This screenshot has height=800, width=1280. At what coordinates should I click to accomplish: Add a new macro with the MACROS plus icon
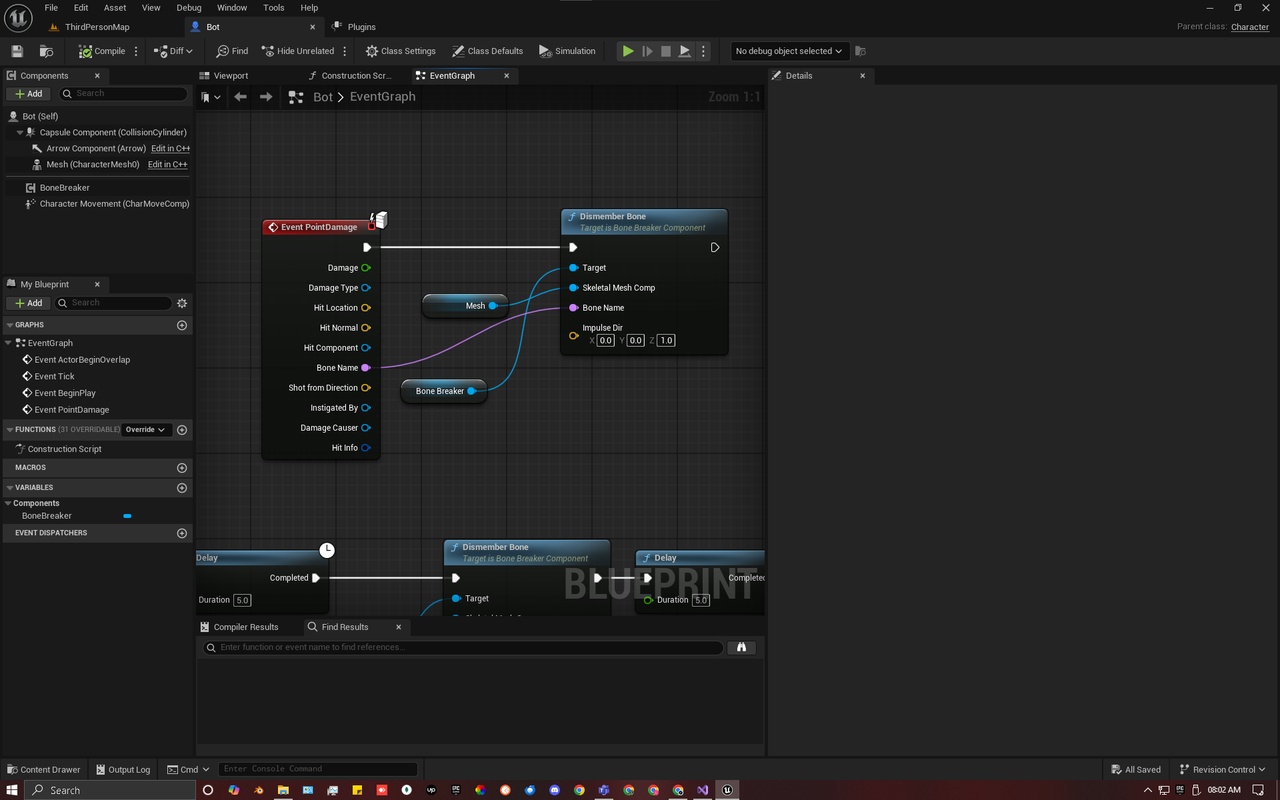tap(182, 468)
